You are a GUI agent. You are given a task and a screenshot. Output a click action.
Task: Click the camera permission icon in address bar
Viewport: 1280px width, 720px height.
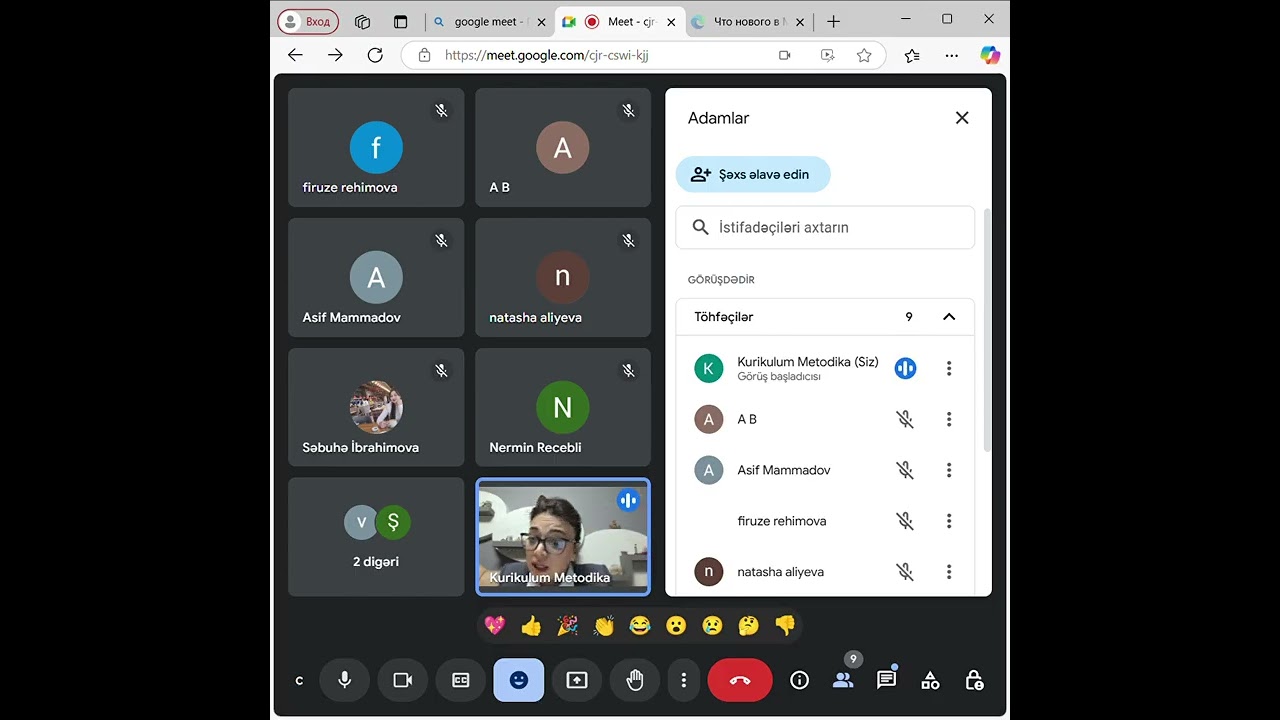pyautogui.click(x=785, y=55)
